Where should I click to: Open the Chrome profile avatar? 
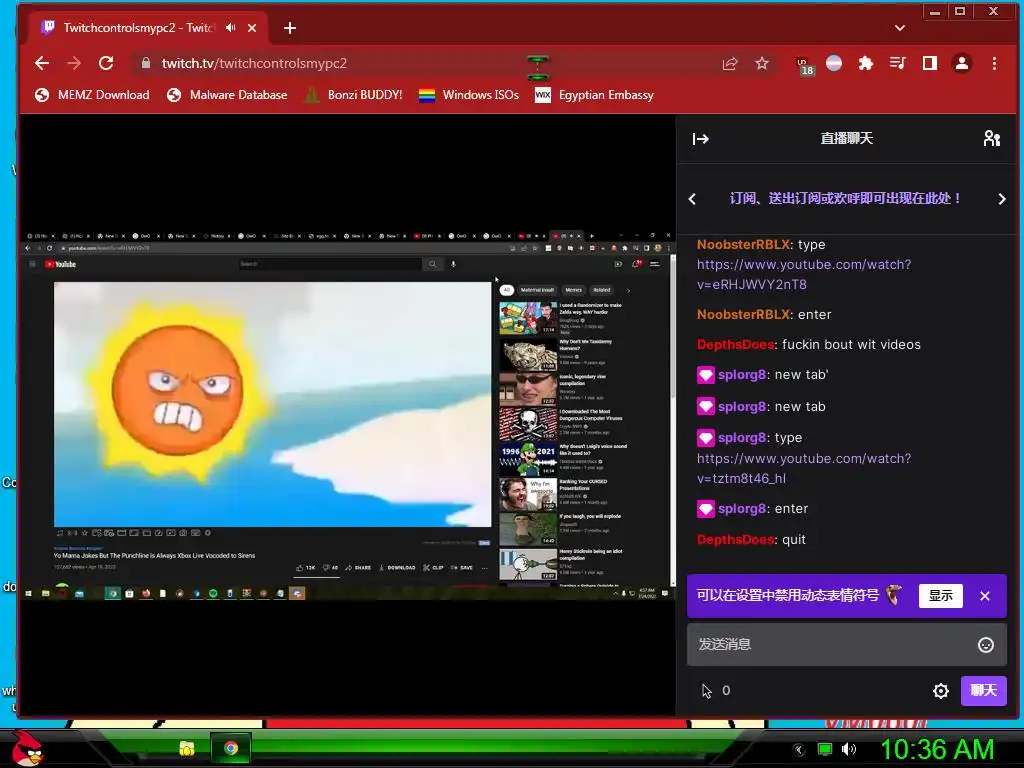tap(961, 63)
